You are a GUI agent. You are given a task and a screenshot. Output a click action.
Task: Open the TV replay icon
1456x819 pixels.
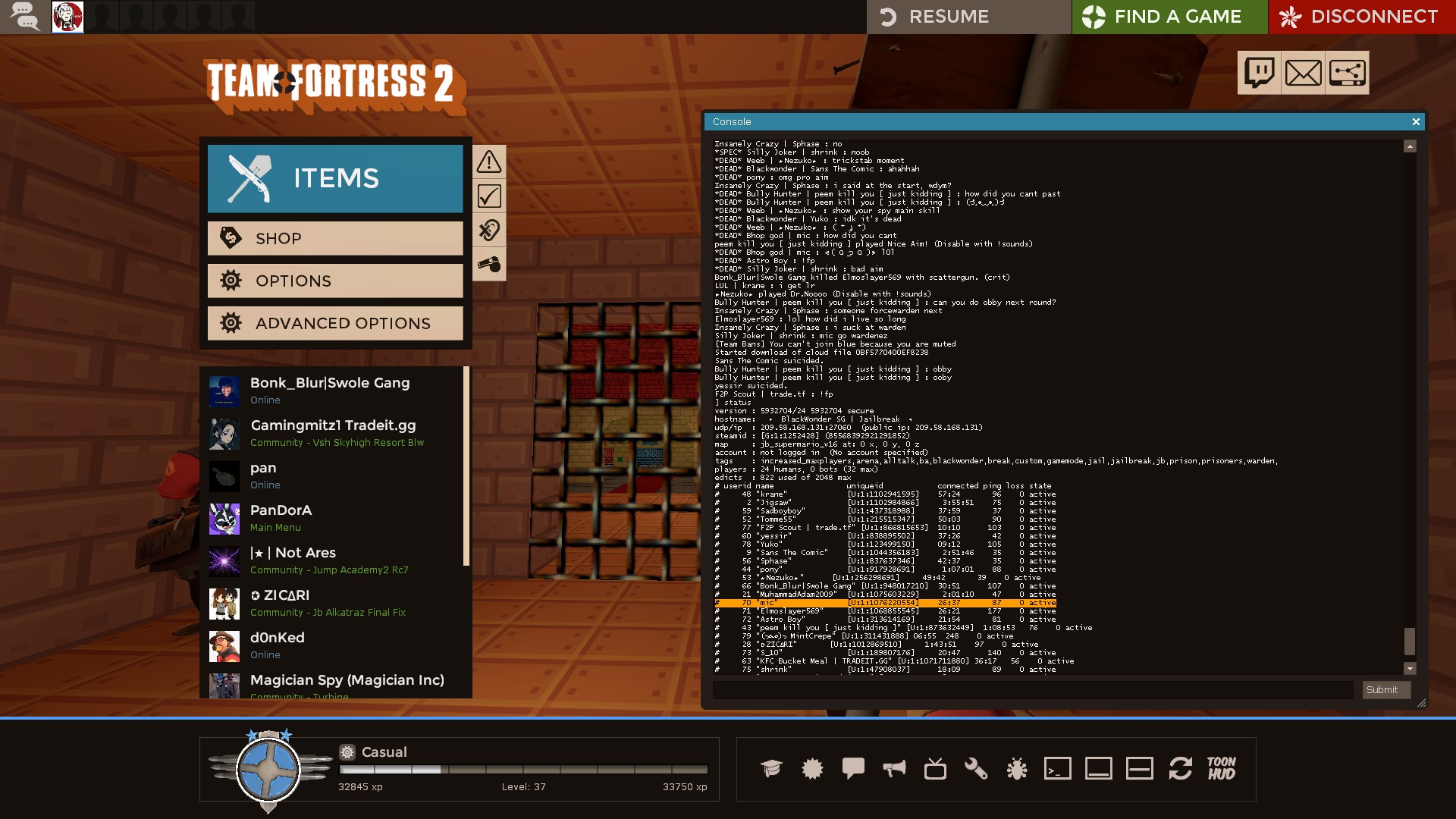pos(935,768)
